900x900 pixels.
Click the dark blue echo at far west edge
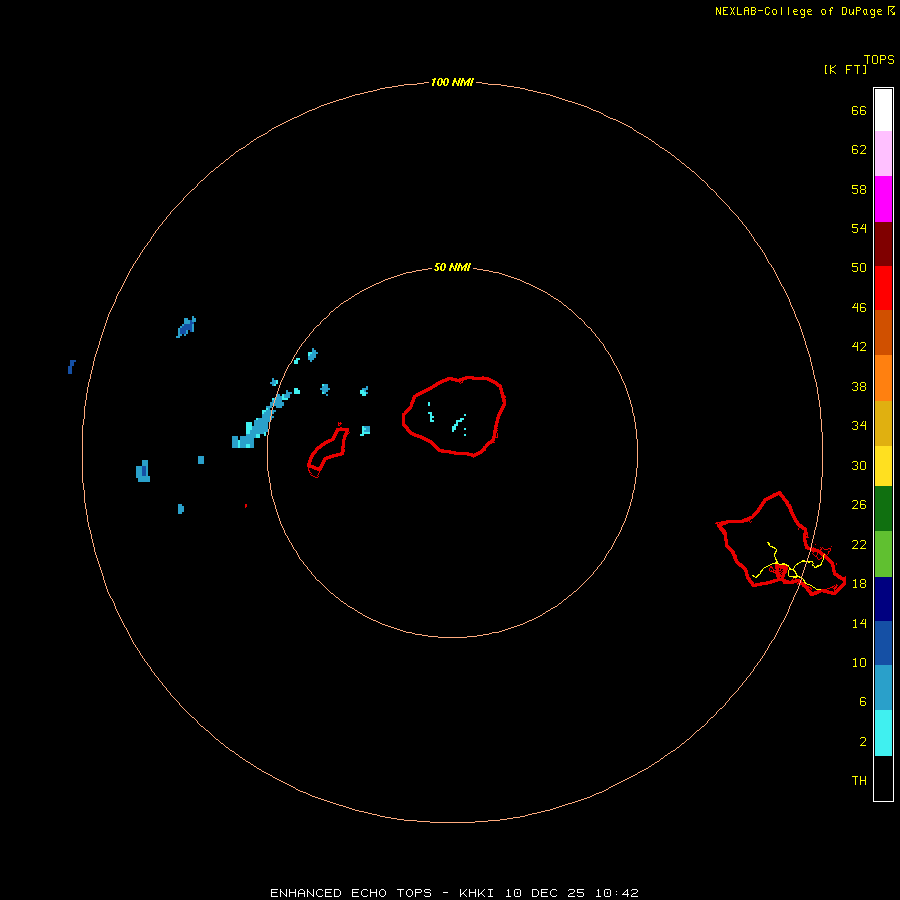click(71, 367)
